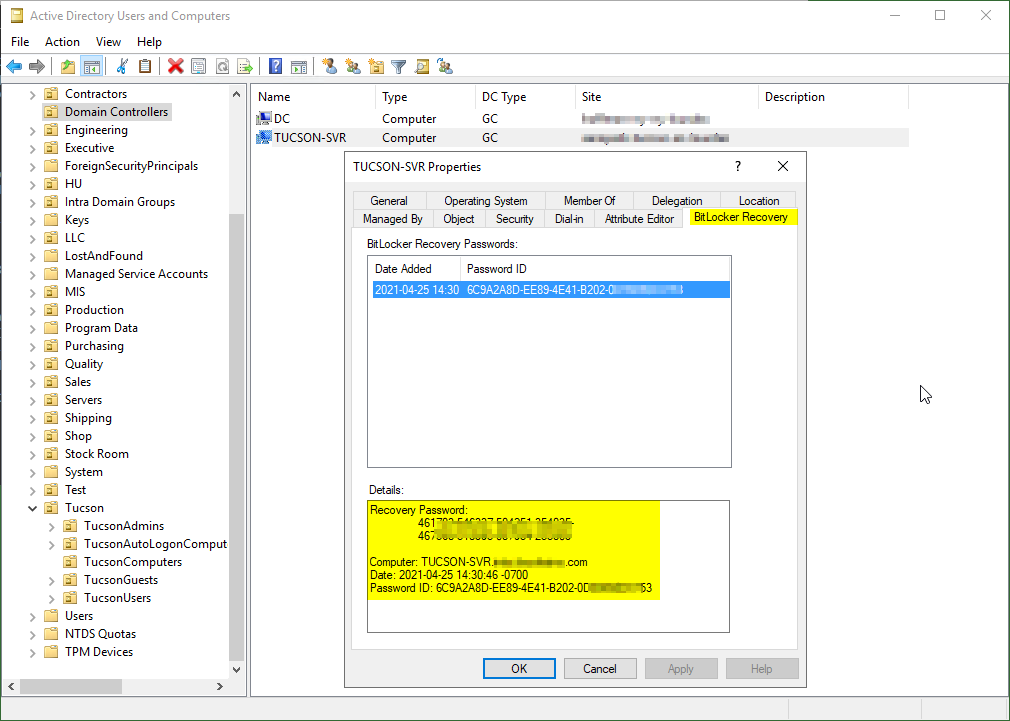
Task: Switch to the General tab
Action: click(x=389, y=200)
